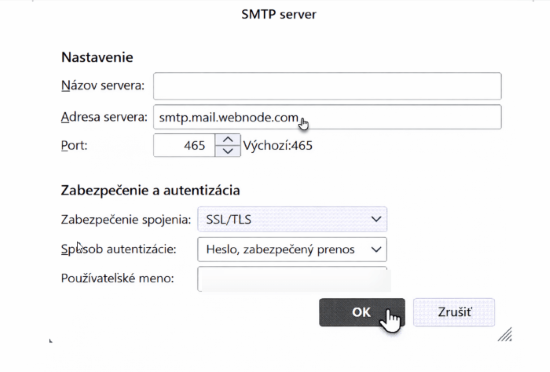Click the Adresa servera field with smtp.mail.webnode.com

pos(327,117)
